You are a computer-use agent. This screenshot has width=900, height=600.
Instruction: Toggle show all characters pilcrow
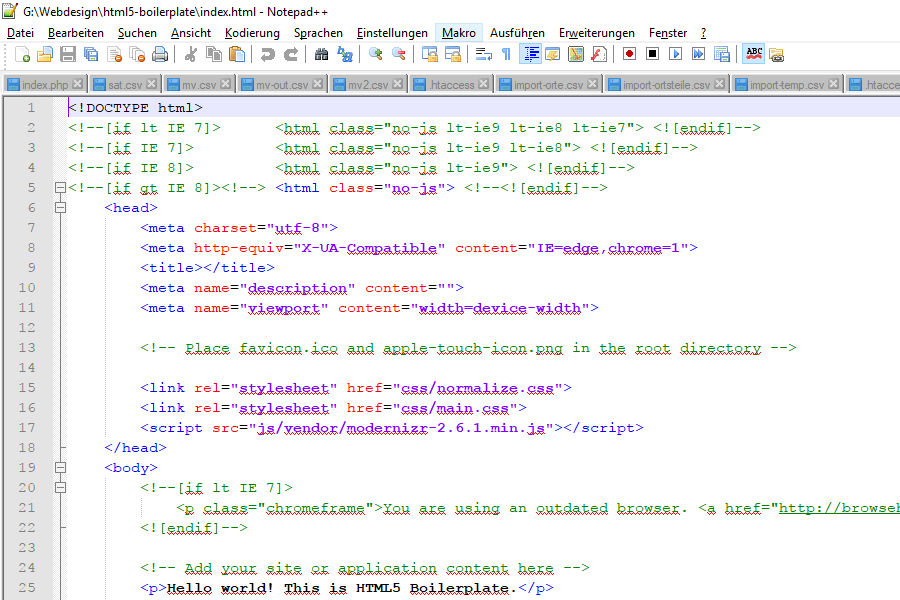coord(506,55)
